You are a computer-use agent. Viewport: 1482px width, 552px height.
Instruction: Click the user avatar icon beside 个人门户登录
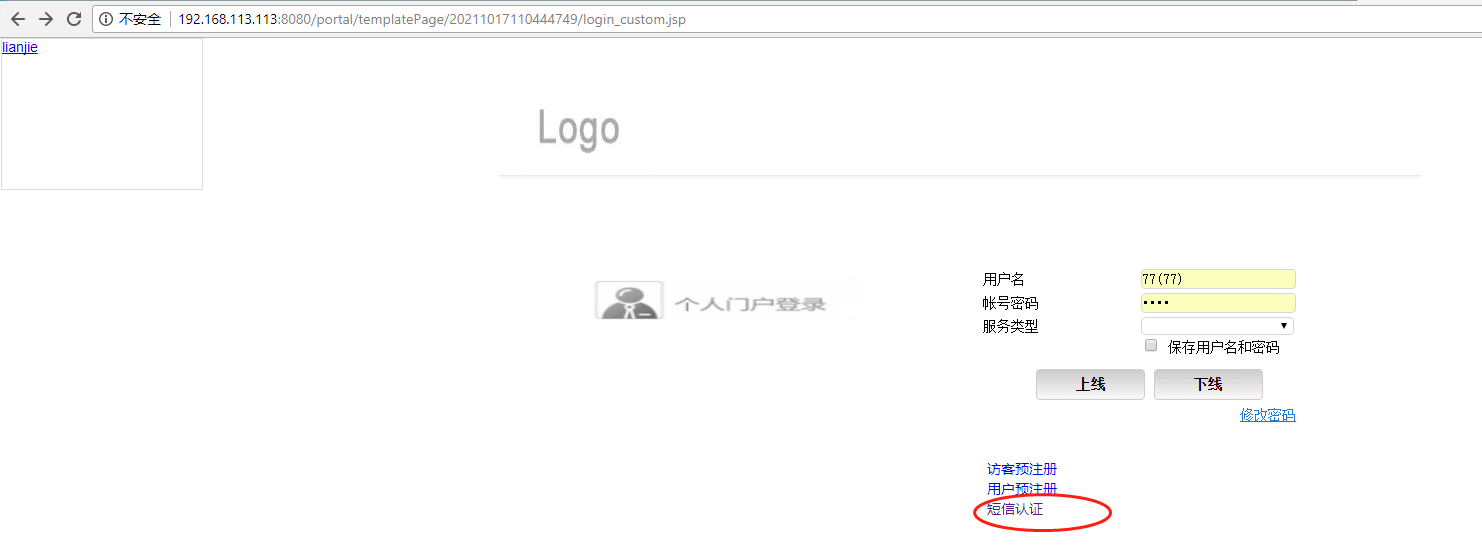628,301
